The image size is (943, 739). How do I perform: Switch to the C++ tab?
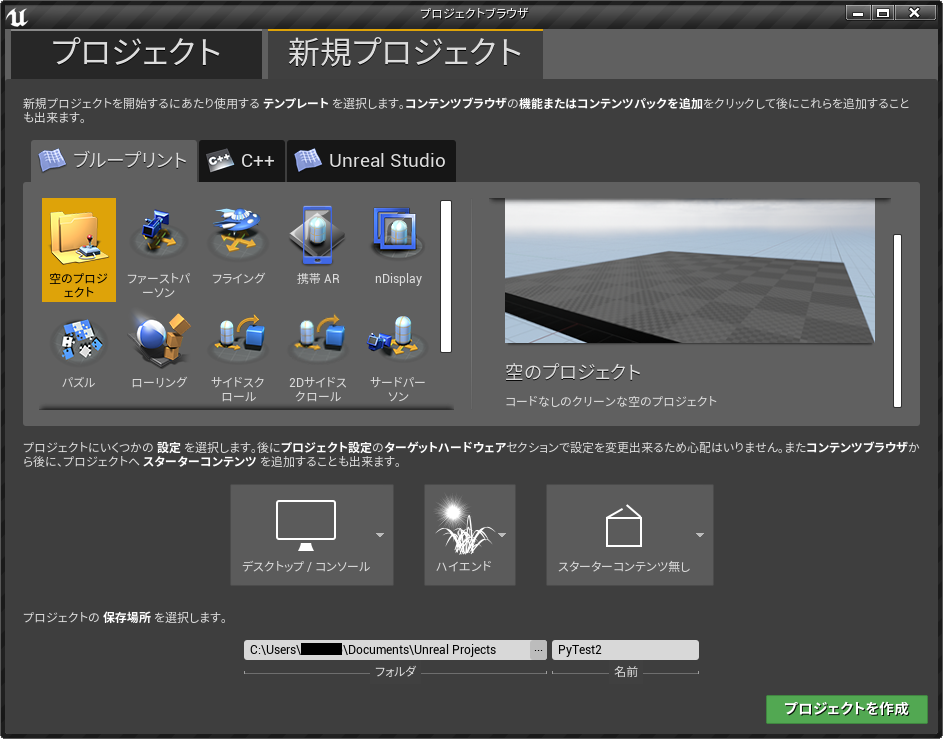[x=242, y=161]
